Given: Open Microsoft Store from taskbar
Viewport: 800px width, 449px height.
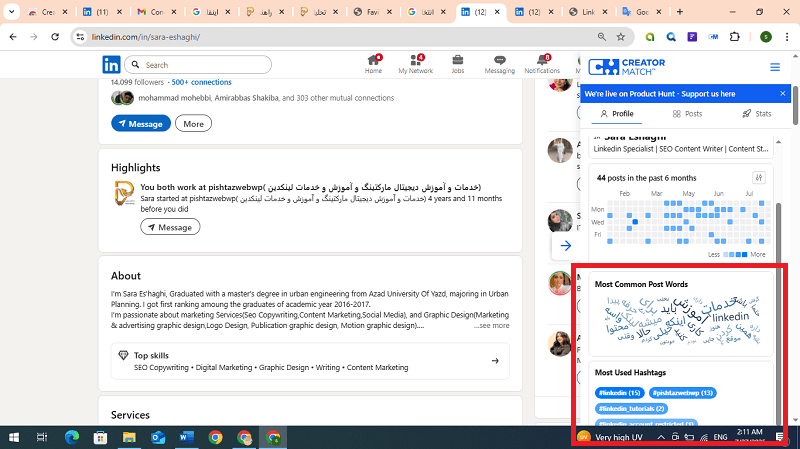Looking at the screenshot, I should tap(101, 437).
